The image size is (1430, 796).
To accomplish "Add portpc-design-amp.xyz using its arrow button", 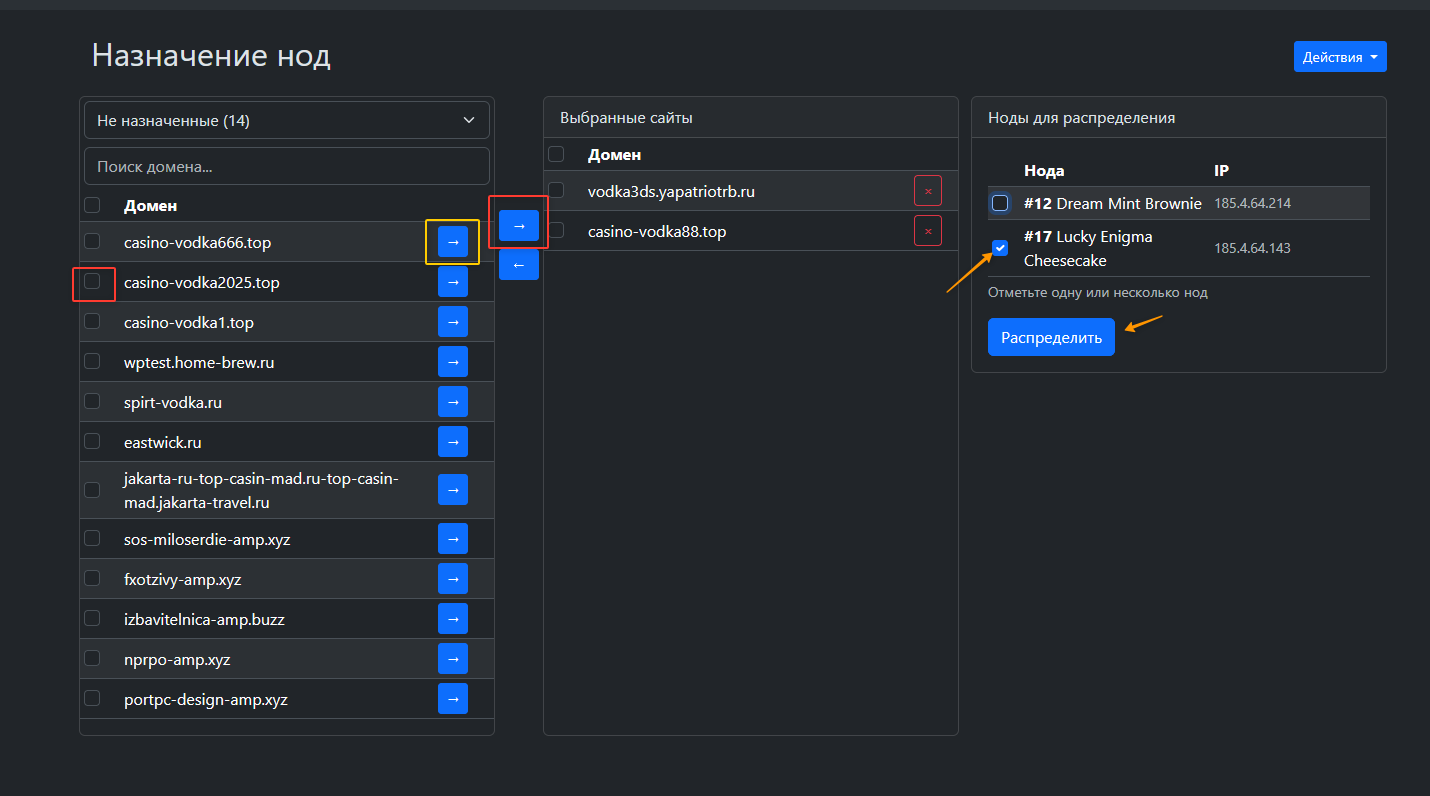I will click(x=452, y=699).
